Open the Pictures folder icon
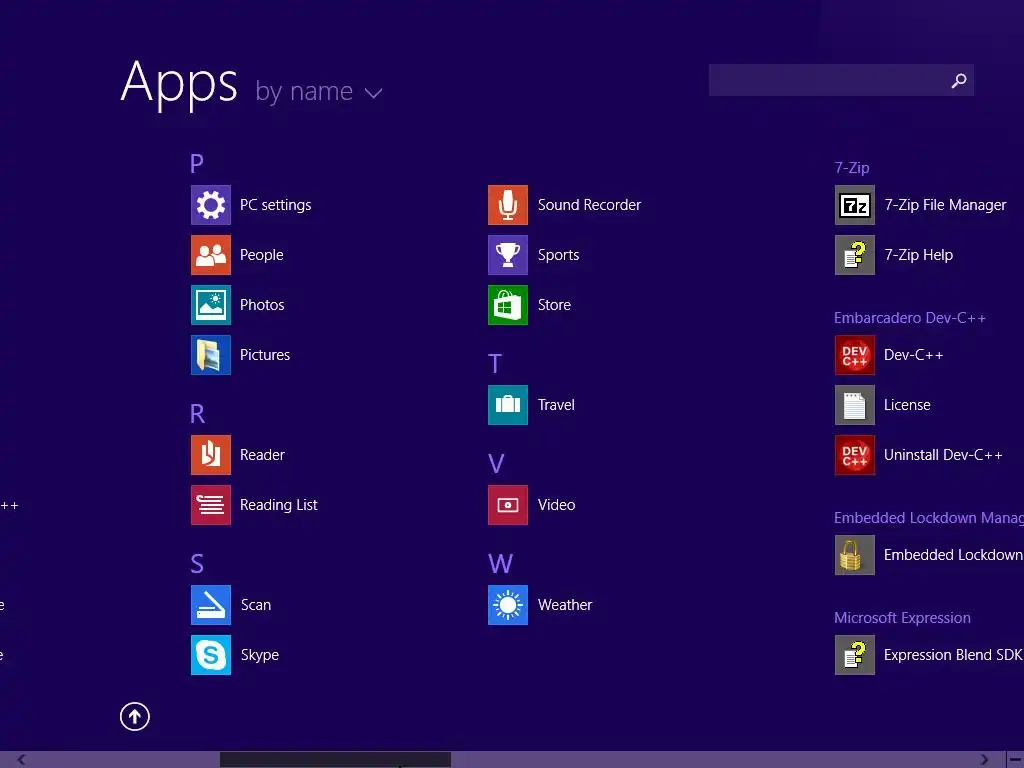Image resolution: width=1024 pixels, height=768 pixels. tap(210, 355)
